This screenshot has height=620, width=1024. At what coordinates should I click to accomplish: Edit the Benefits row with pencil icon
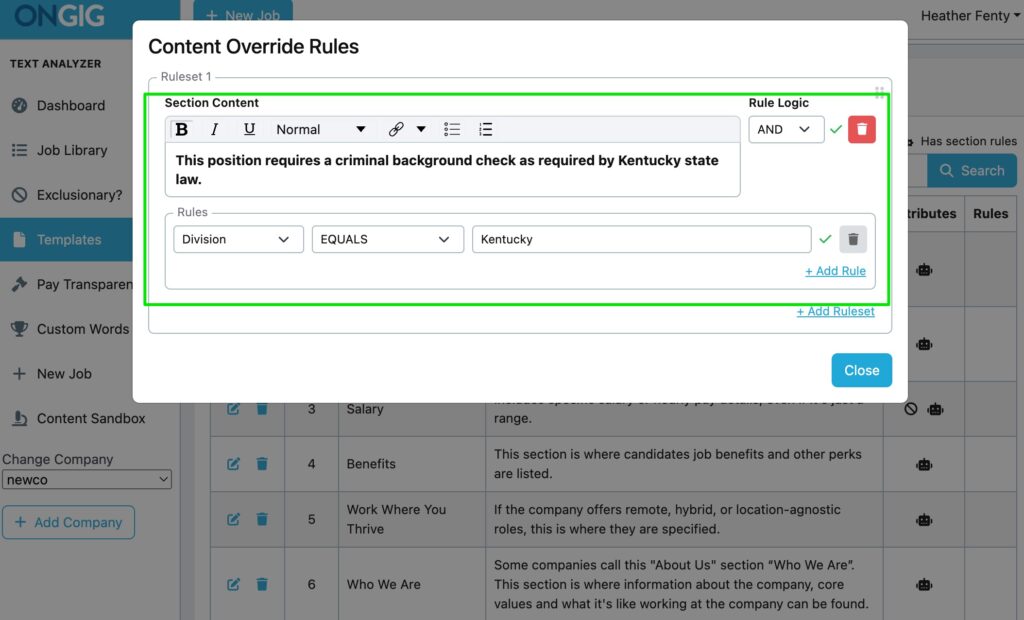pos(234,464)
